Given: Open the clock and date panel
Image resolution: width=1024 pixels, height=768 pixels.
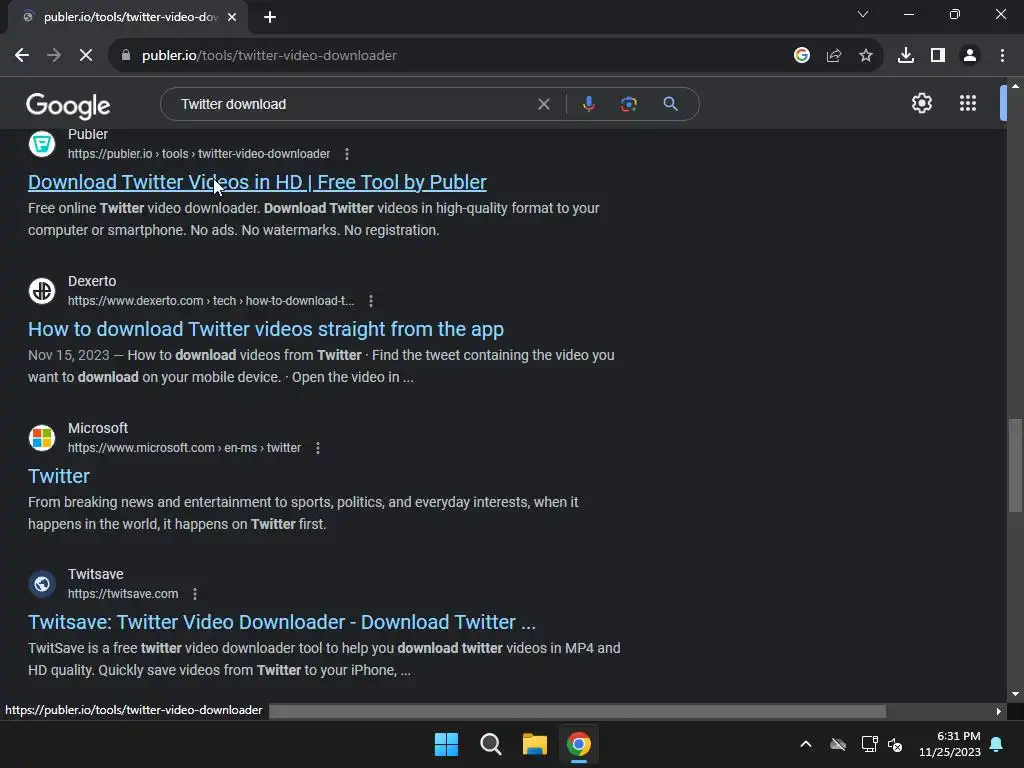Looking at the screenshot, I should [950, 744].
